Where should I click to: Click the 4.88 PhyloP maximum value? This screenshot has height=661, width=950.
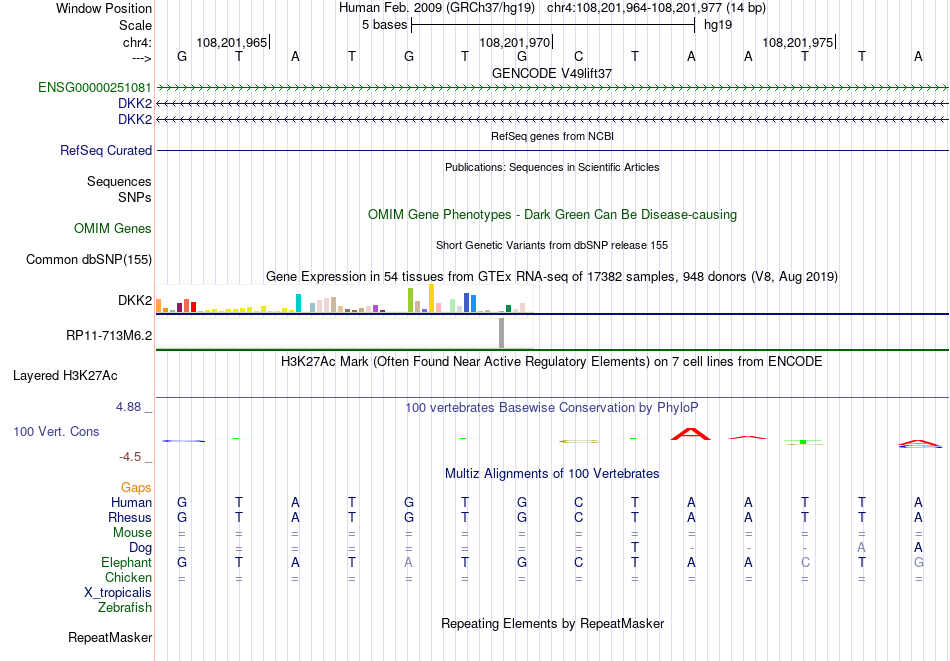(x=128, y=407)
